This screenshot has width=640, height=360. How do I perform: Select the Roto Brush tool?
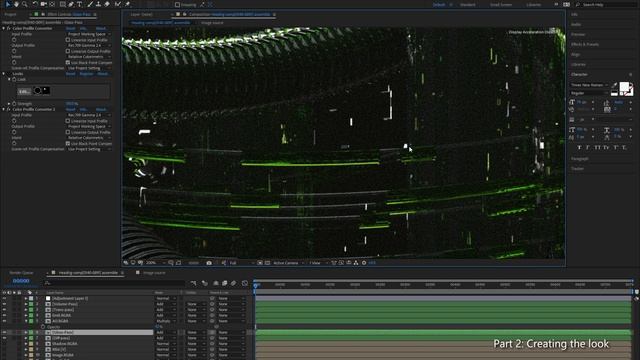(x=118, y=4)
